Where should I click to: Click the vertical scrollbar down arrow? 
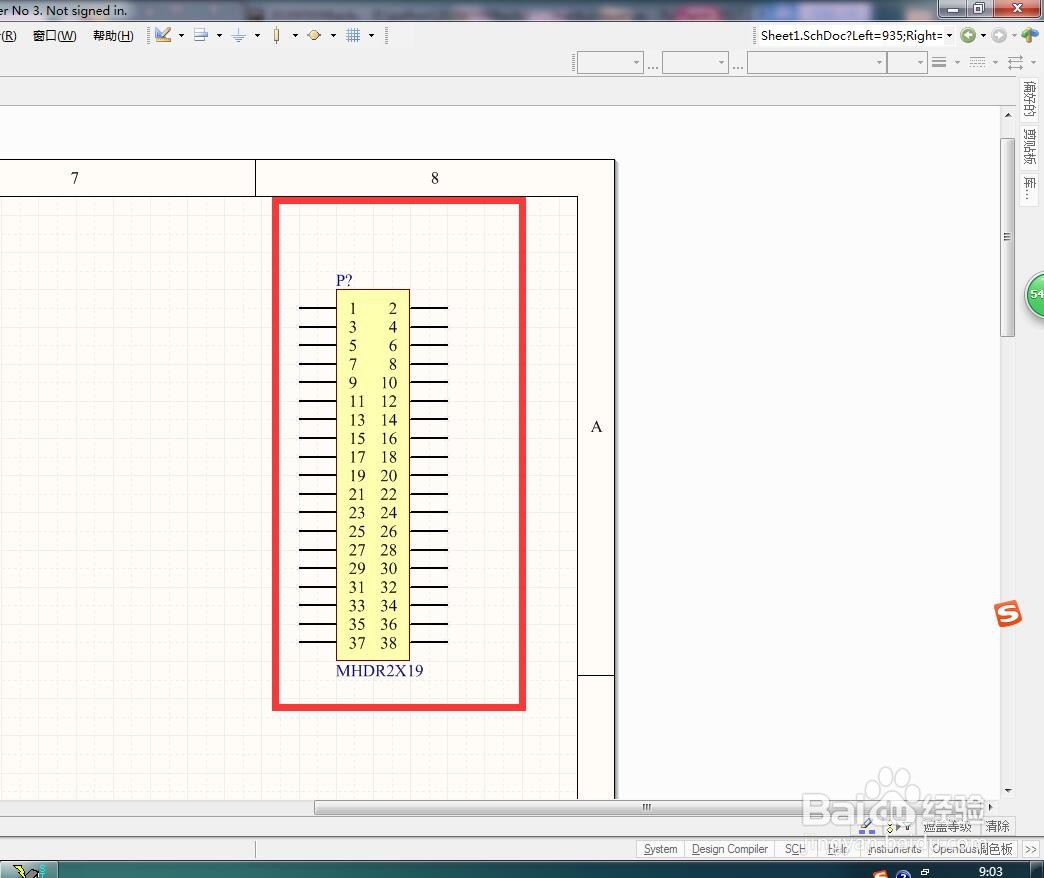coord(1008,791)
